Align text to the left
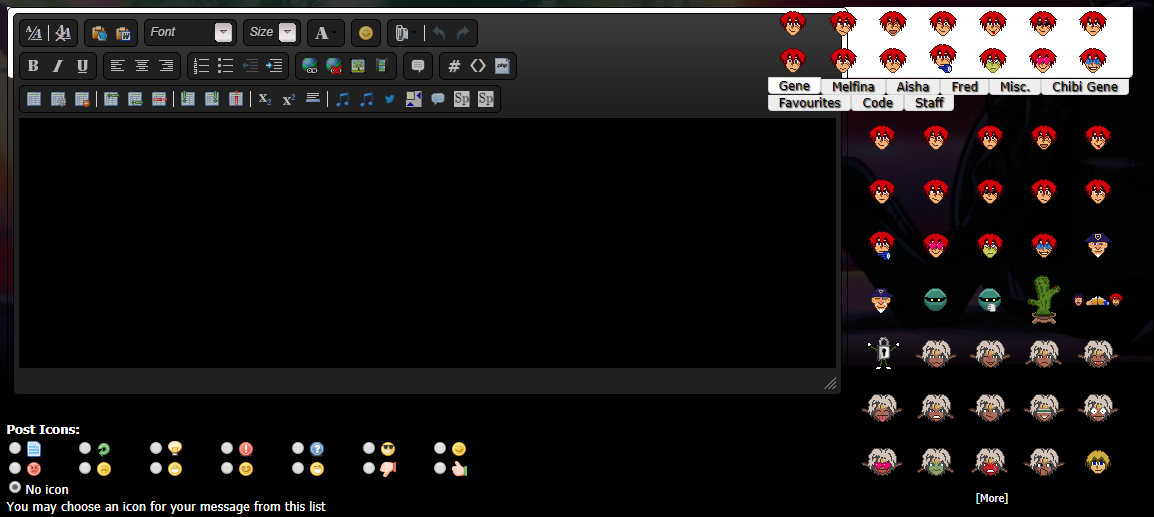The width and height of the screenshot is (1154, 517). 117,66
